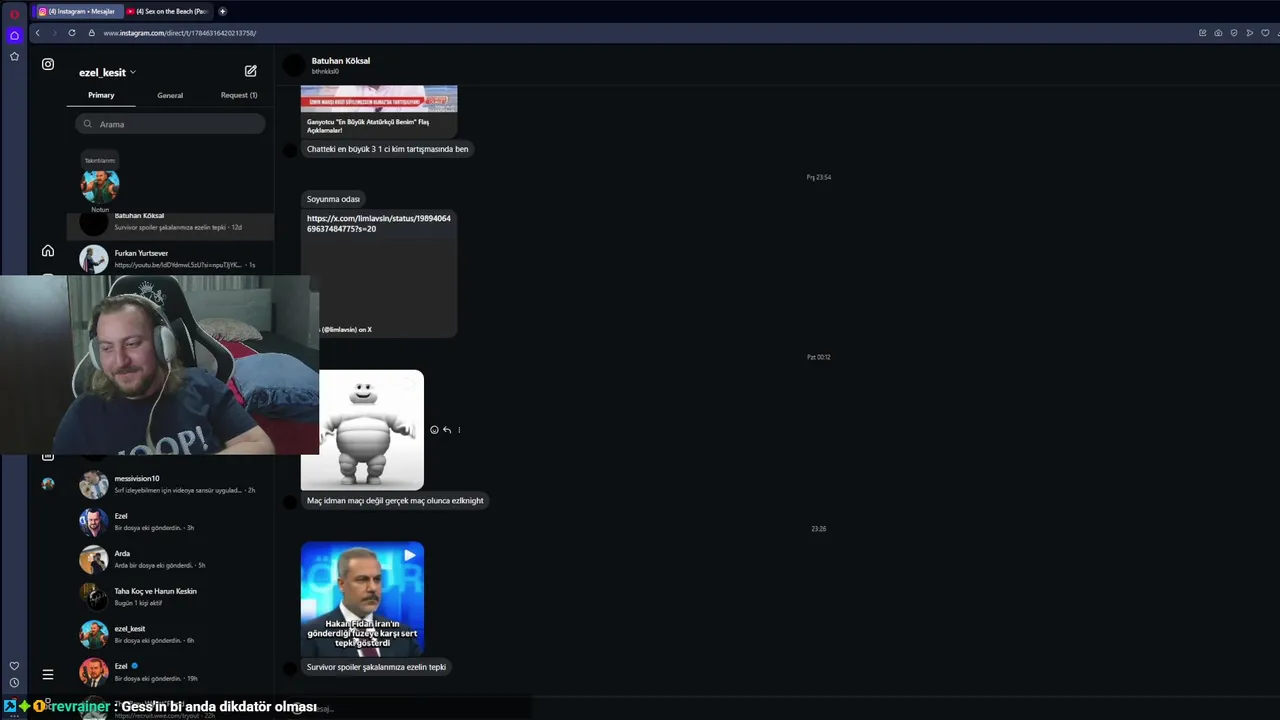This screenshot has height=720, width=1280.
Task: Click the Instagram logo icon
Action: tap(48, 64)
